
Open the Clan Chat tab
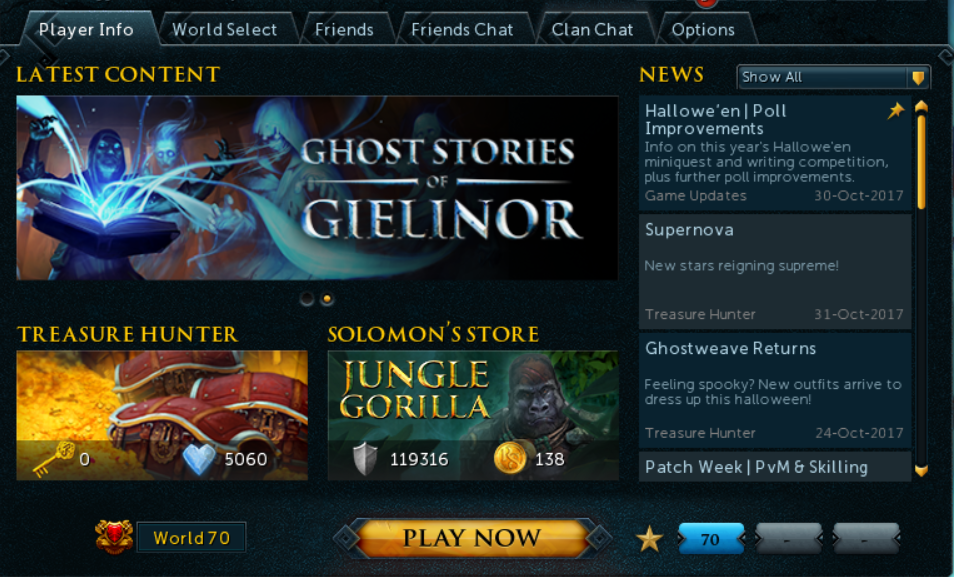(x=592, y=30)
